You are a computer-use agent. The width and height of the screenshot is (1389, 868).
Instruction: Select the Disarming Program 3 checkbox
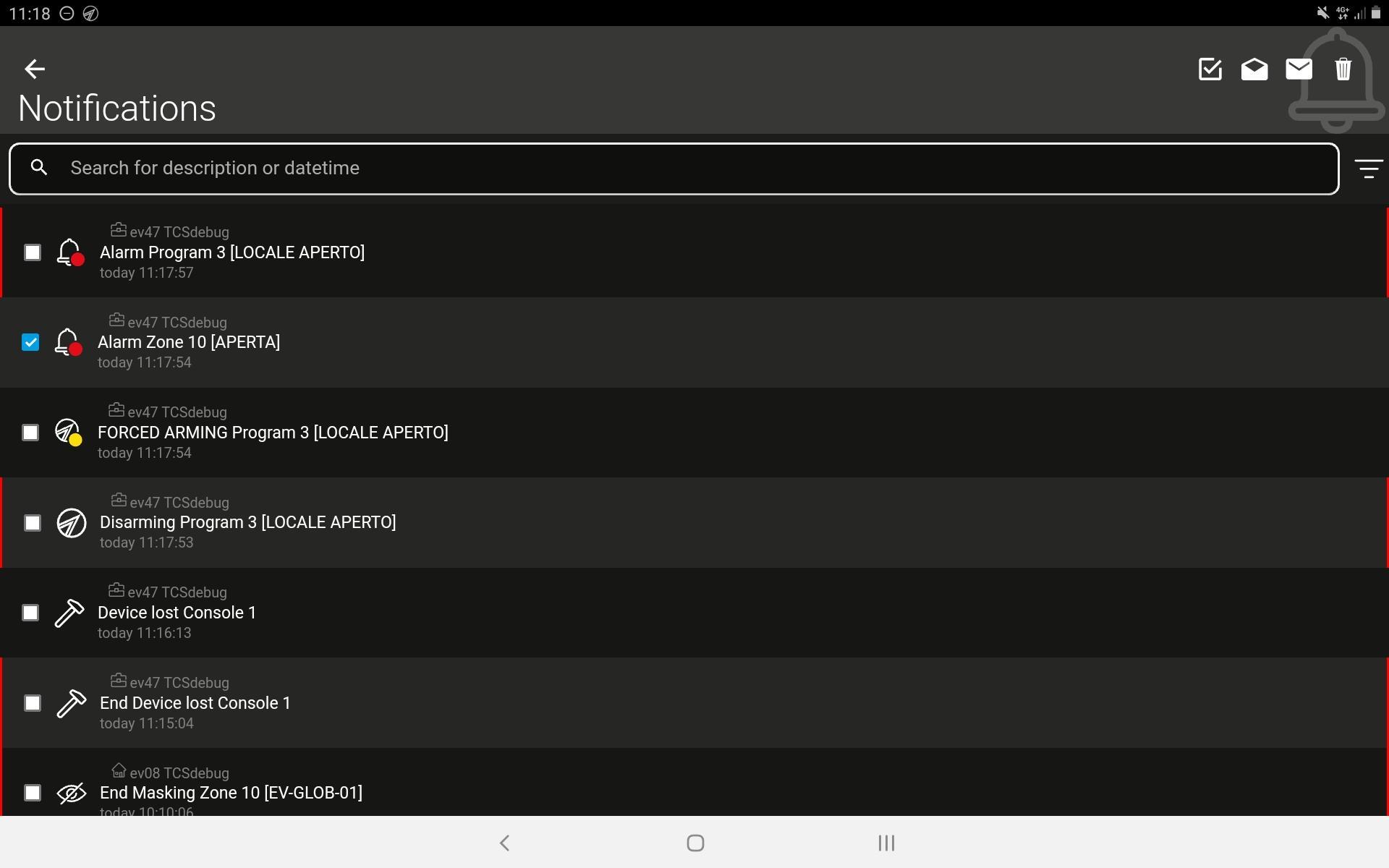coord(33,523)
